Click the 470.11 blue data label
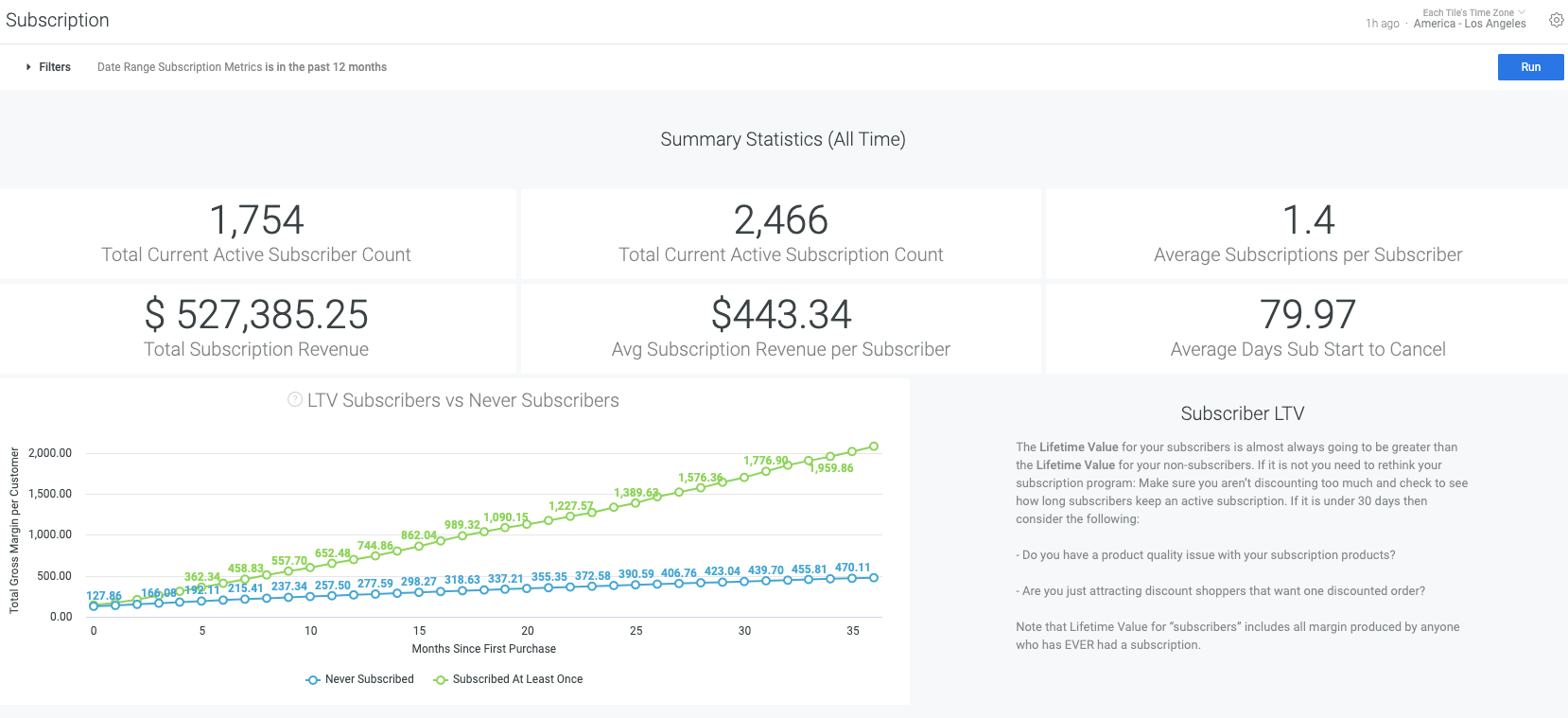This screenshot has height=718, width=1568. click(x=853, y=568)
